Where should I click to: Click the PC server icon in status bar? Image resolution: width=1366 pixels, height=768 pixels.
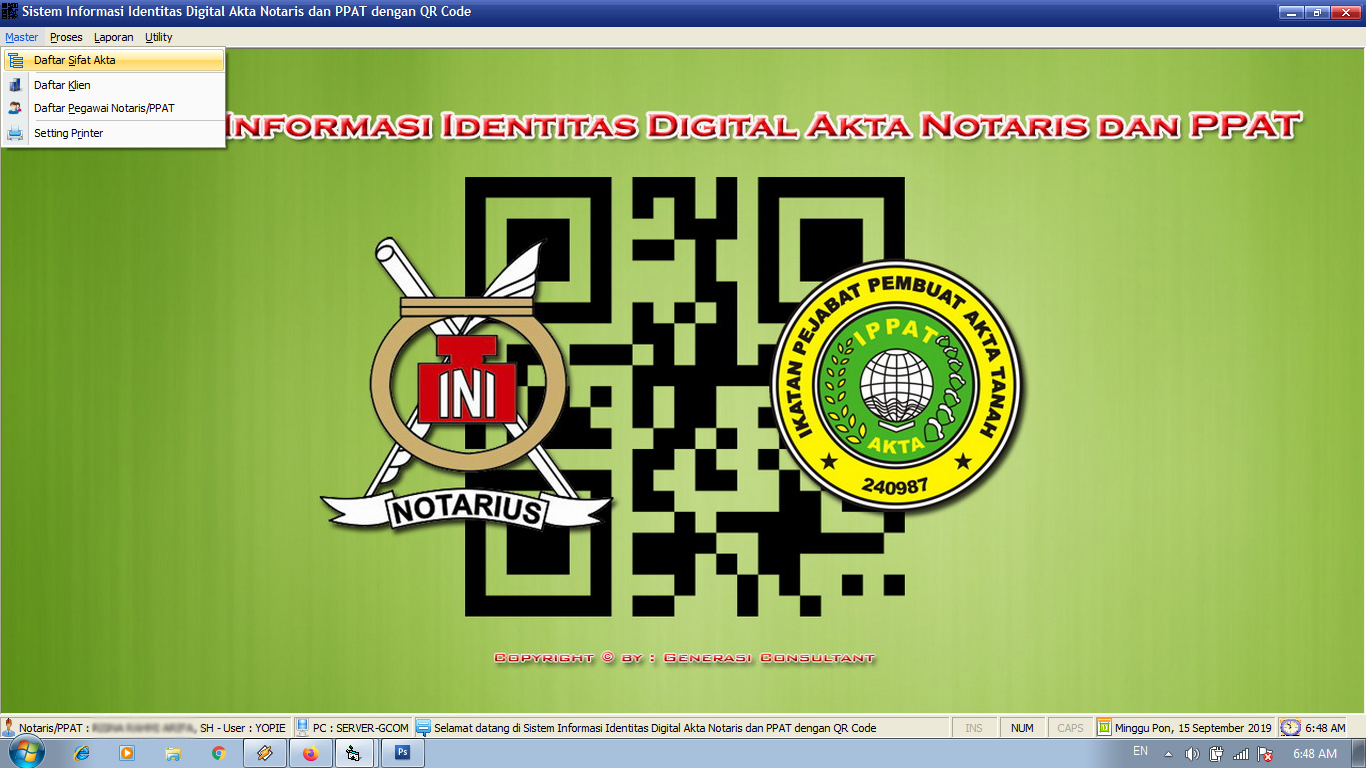point(302,728)
